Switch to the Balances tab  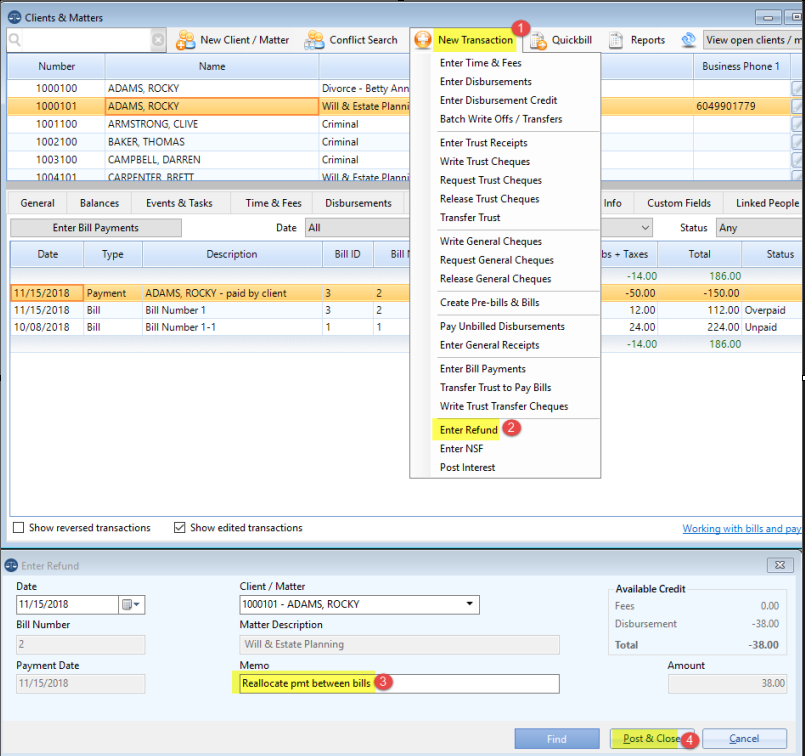pos(99,203)
